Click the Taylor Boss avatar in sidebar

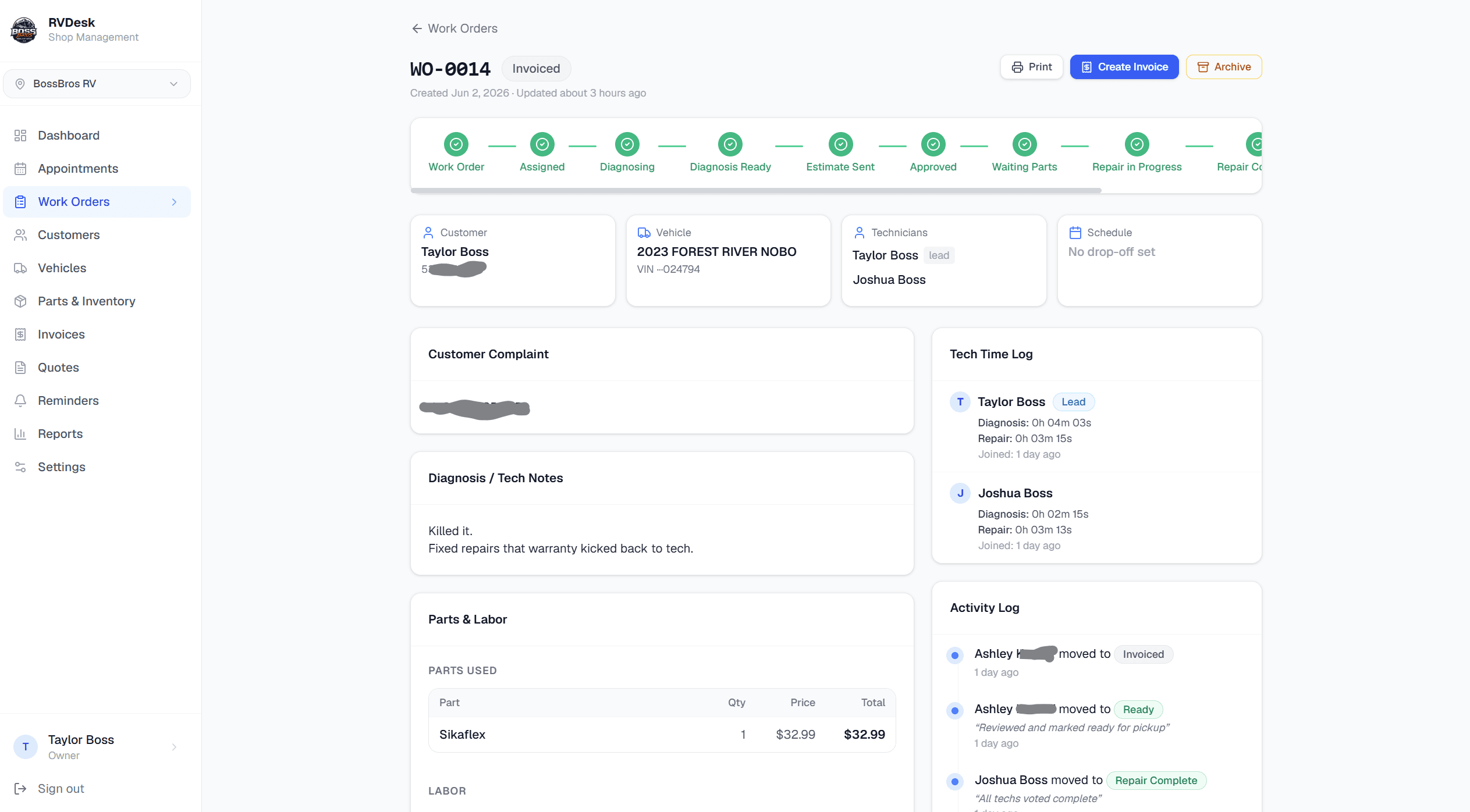(x=26, y=747)
